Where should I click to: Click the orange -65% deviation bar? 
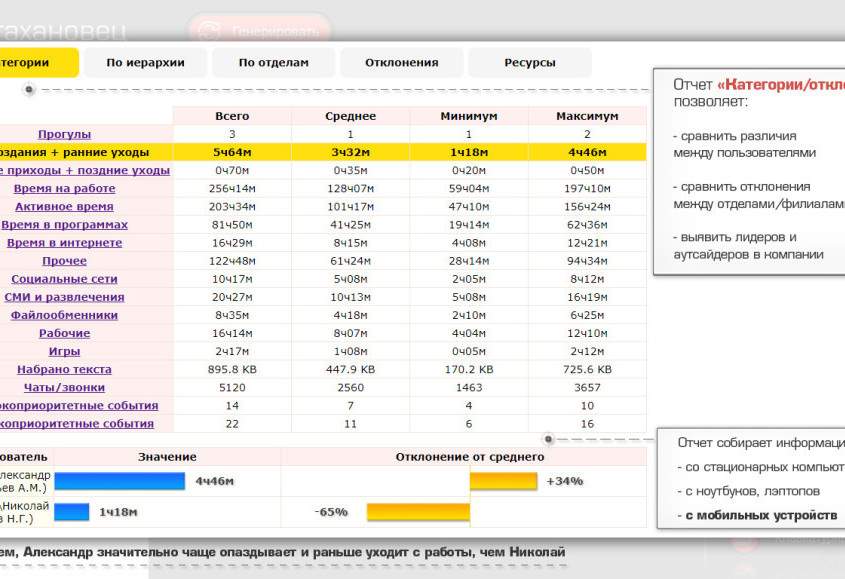point(418,512)
